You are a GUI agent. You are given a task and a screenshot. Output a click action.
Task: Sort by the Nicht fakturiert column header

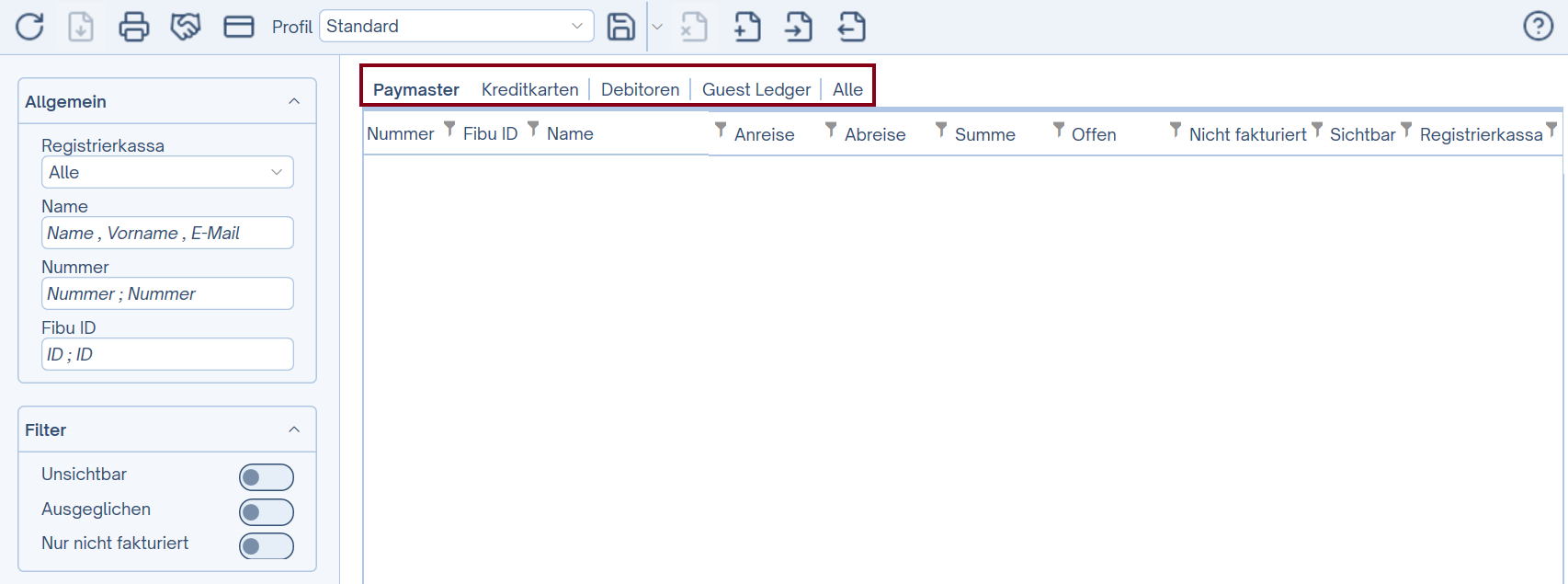(1248, 134)
